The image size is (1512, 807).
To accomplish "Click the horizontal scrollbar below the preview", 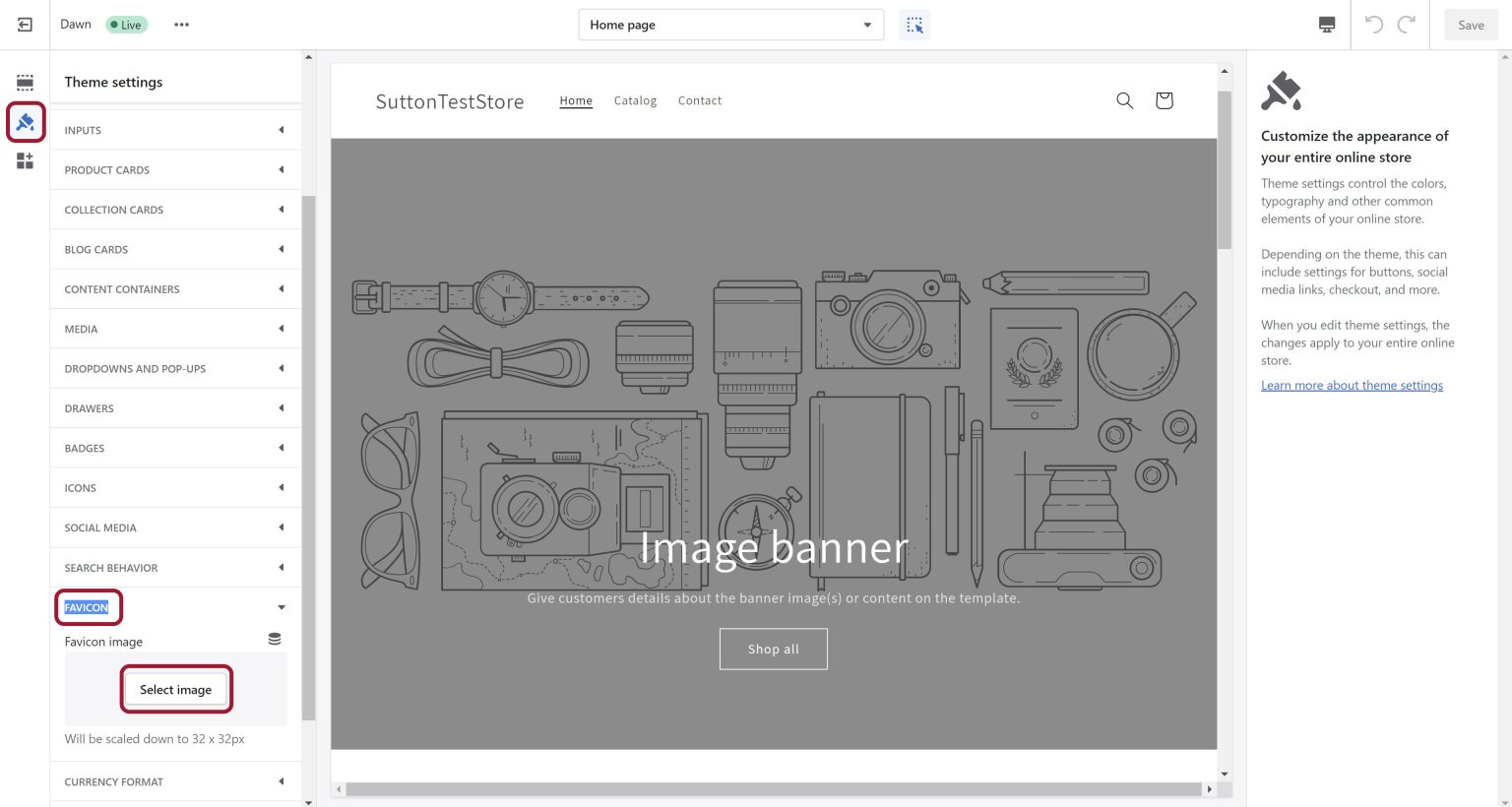I will click(774, 789).
